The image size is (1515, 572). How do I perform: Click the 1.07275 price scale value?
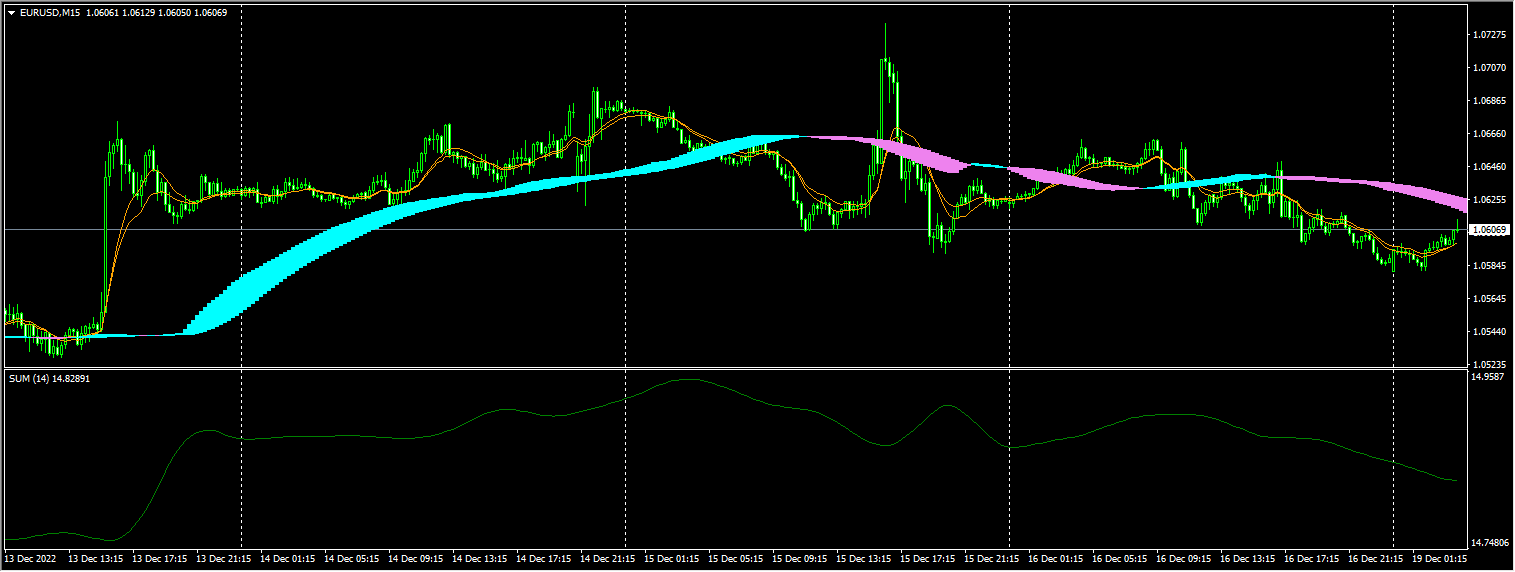pos(1490,35)
